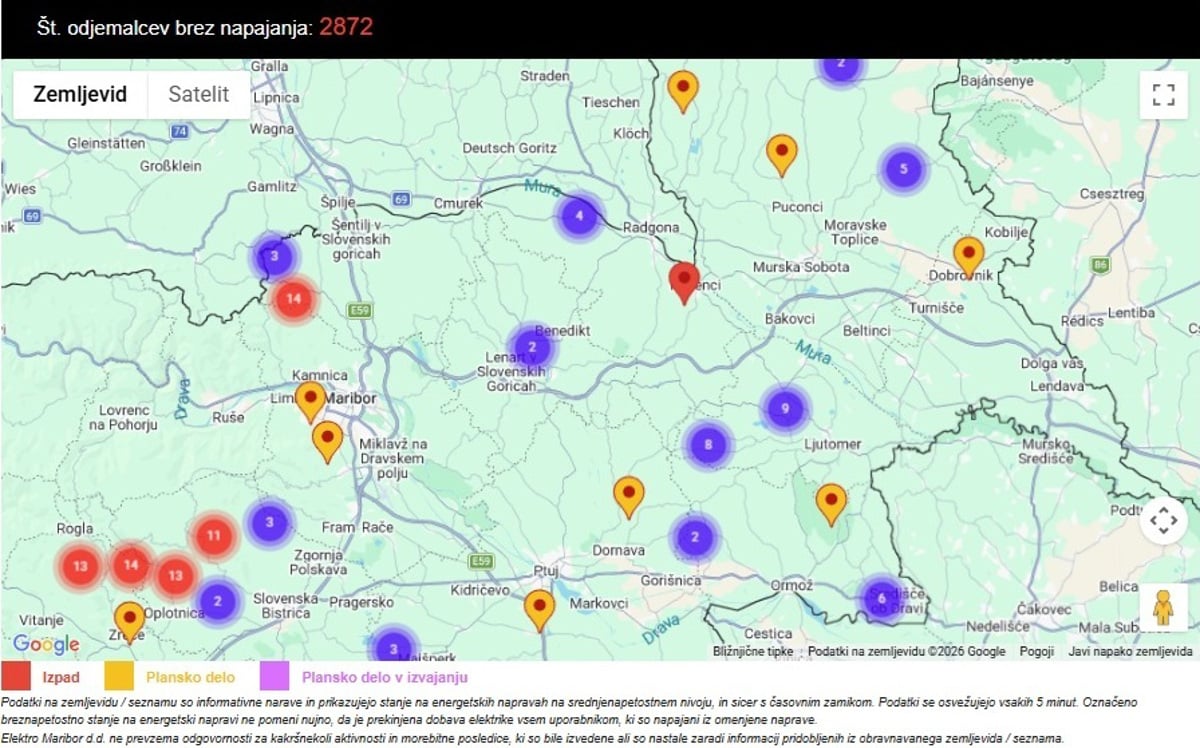Toggle fullscreen map view
Viewport: 1200px width, 748px height.
click(1163, 95)
